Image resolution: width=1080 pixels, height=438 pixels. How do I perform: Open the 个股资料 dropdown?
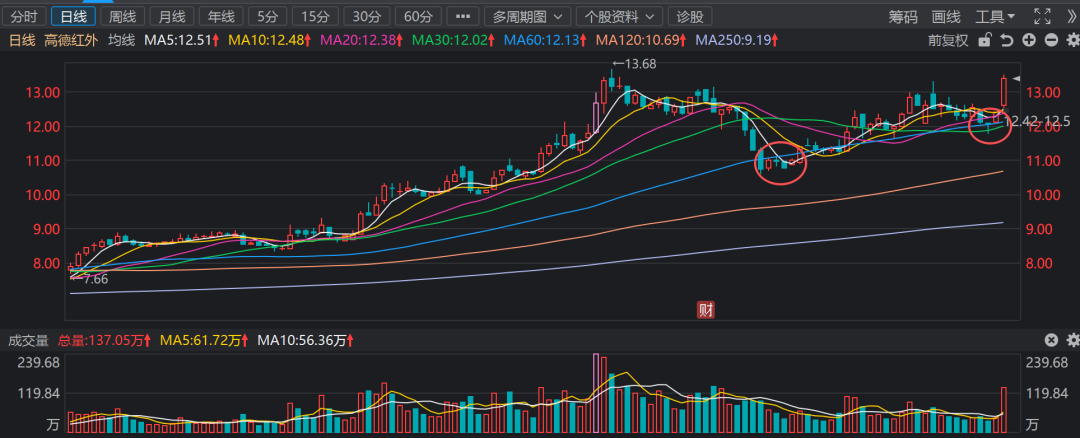(619, 17)
